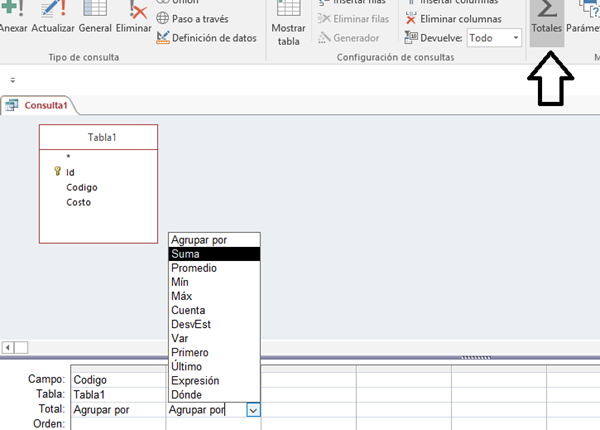
Task: Click Eliminar columnas in ribbon
Action: pyautogui.click(x=460, y=18)
